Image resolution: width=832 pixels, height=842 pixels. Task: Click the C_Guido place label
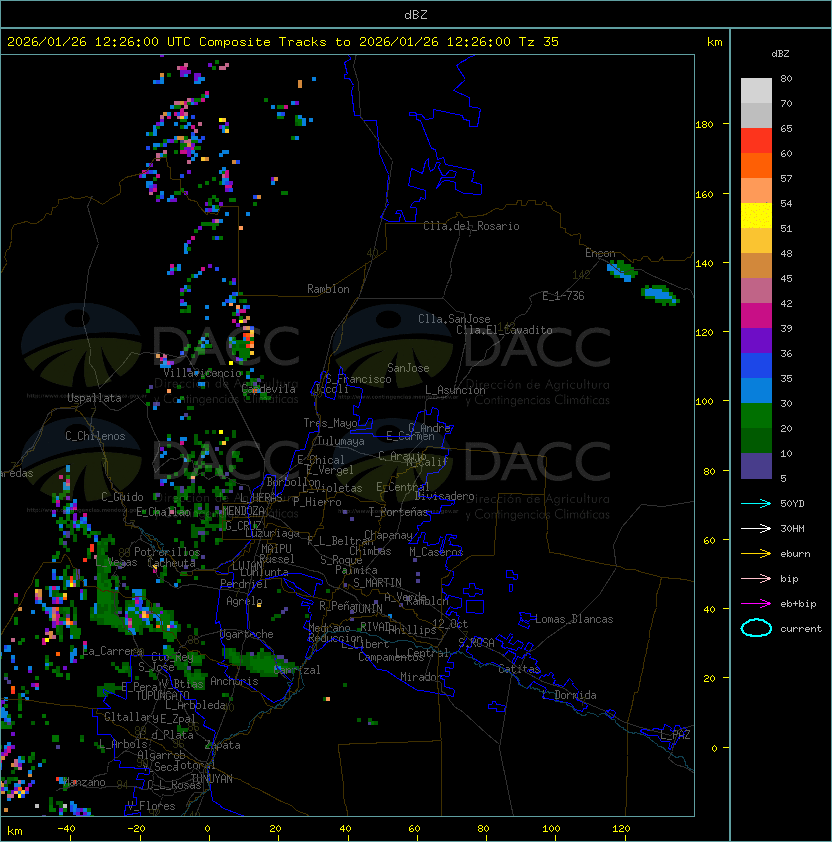click(x=122, y=497)
